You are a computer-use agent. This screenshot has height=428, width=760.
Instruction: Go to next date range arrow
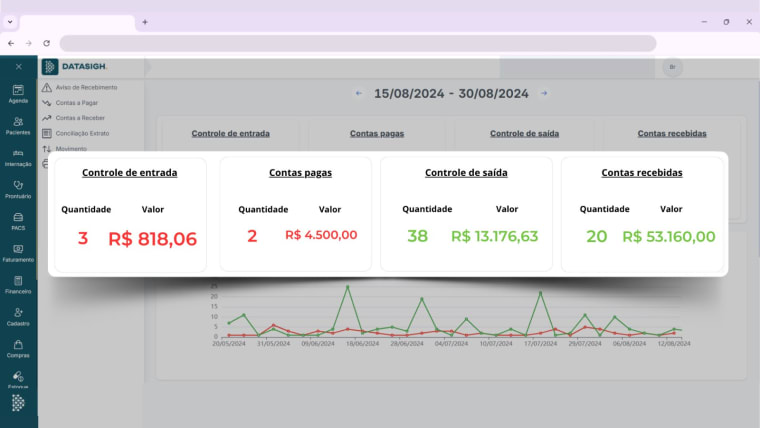click(544, 93)
